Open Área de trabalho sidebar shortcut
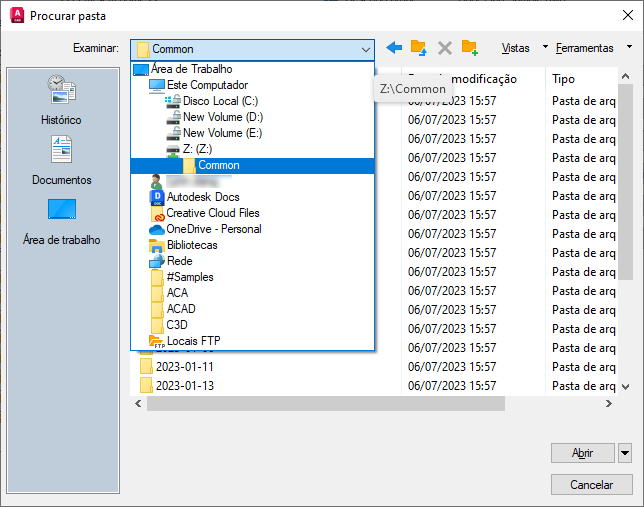 click(x=62, y=222)
